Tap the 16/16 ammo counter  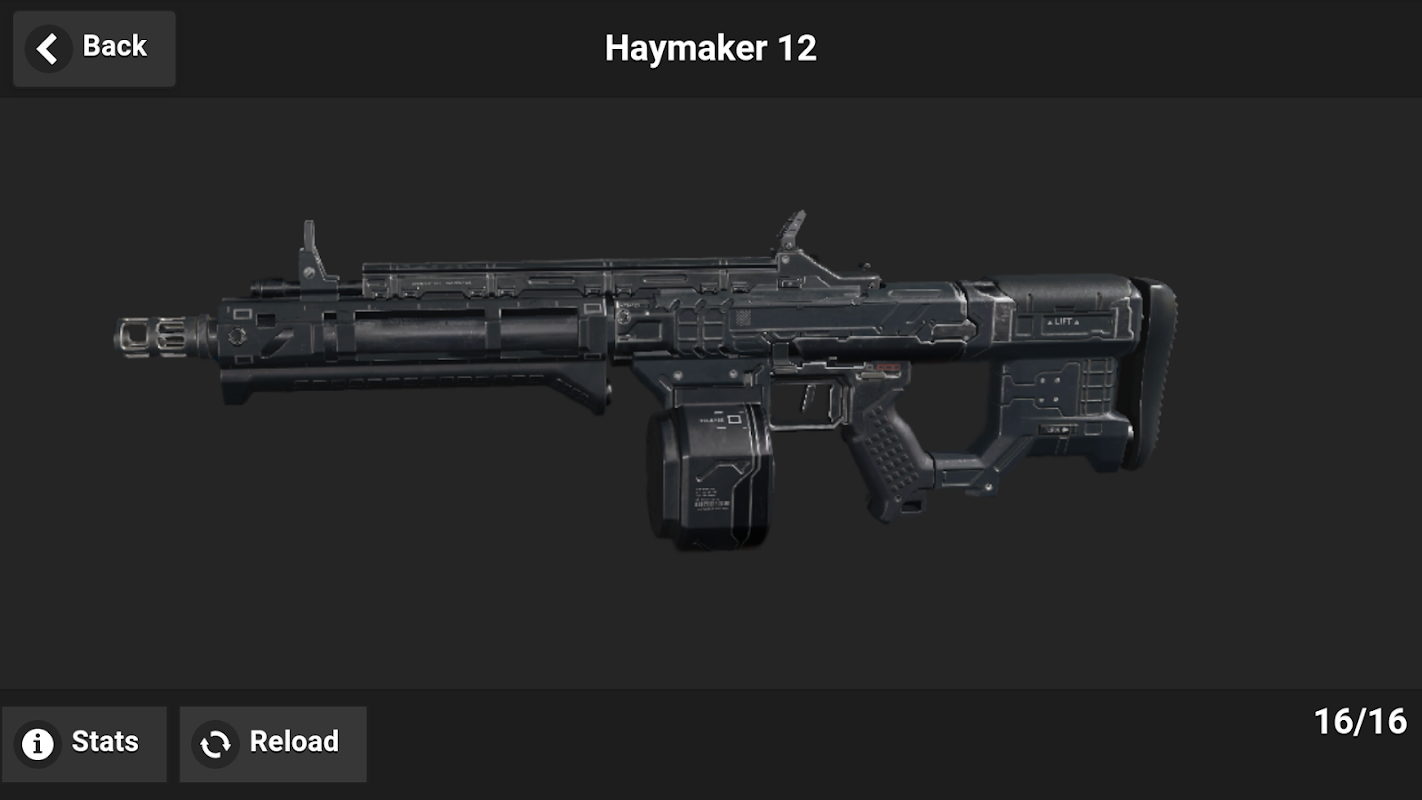(x=1360, y=721)
